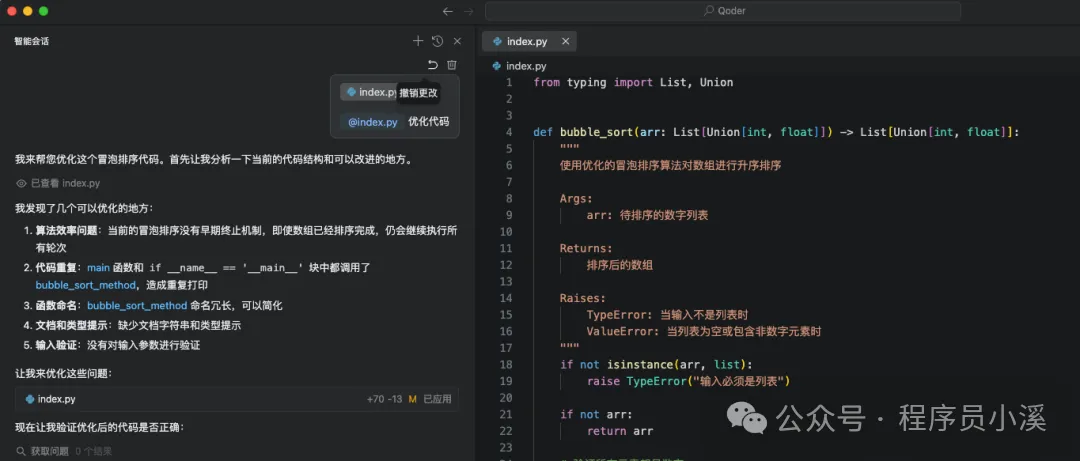Click the index.py file chip in the message bubble
1080x461 pixels.
click(x=371, y=92)
